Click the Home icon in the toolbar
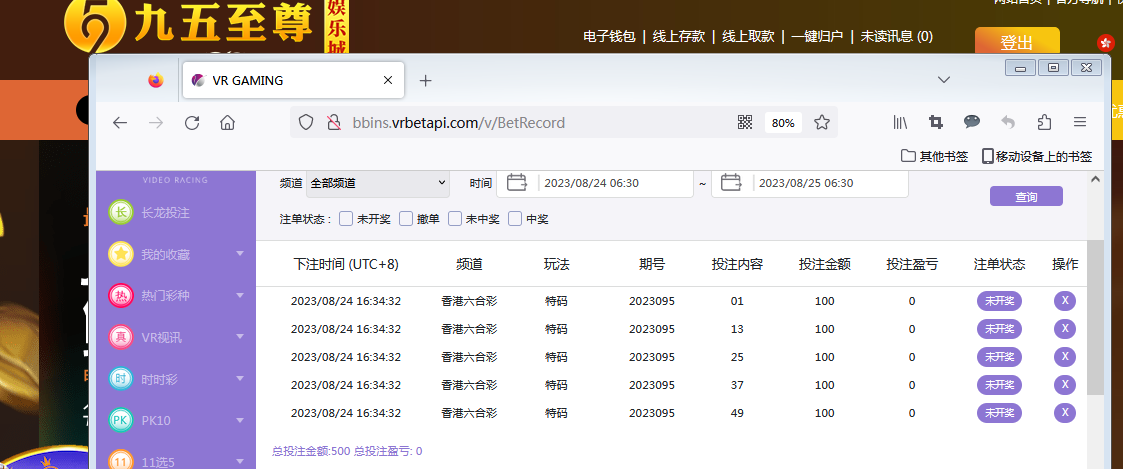The width and height of the screenshot is (1123, 469). (228, 122)
